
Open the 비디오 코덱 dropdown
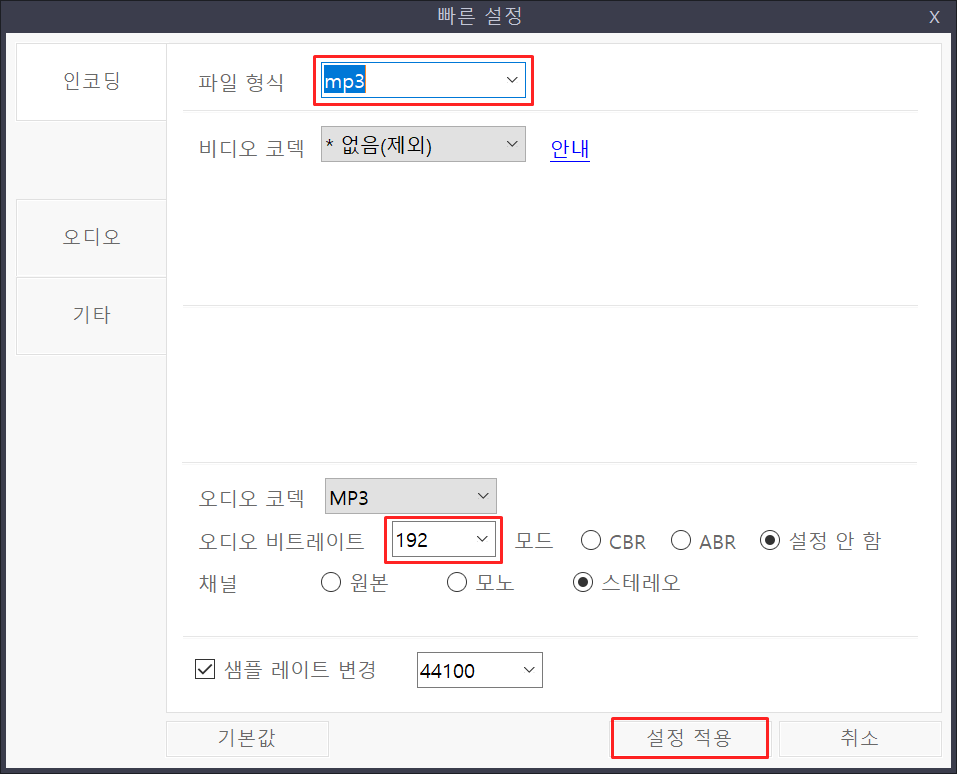click(423, 145)
